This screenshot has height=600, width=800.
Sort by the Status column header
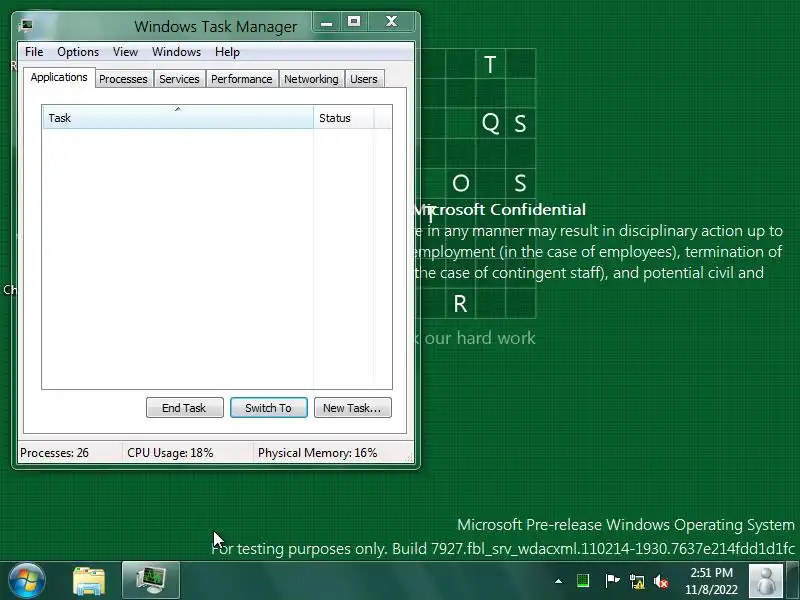(x=343, y=118)
